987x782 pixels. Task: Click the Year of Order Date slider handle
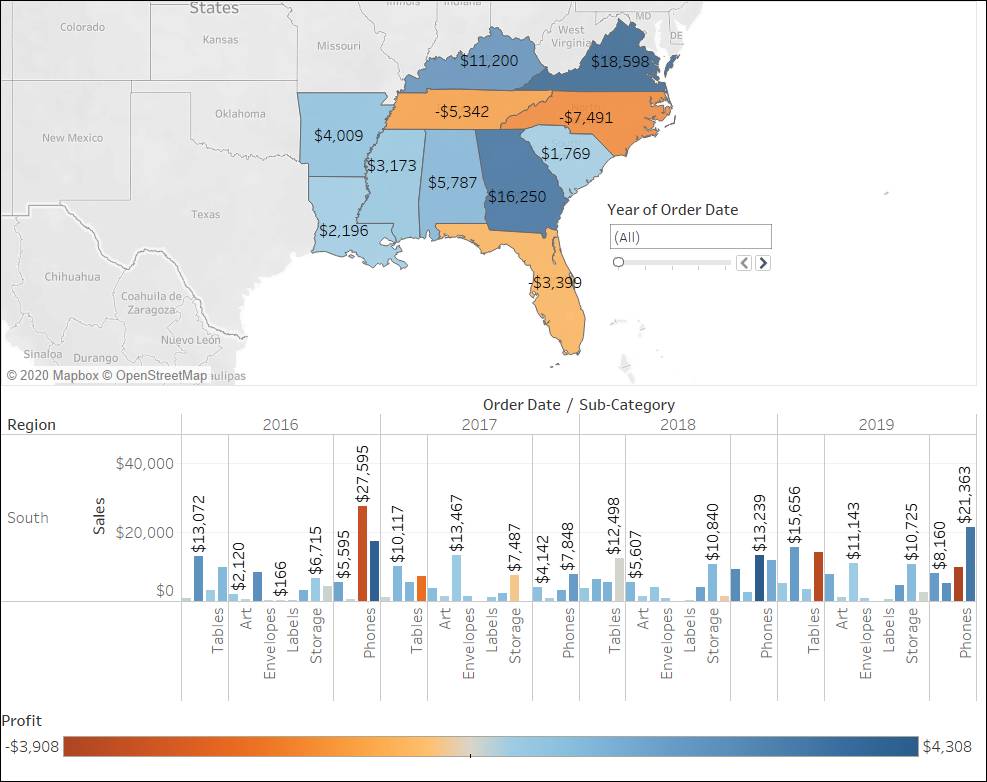618,261
